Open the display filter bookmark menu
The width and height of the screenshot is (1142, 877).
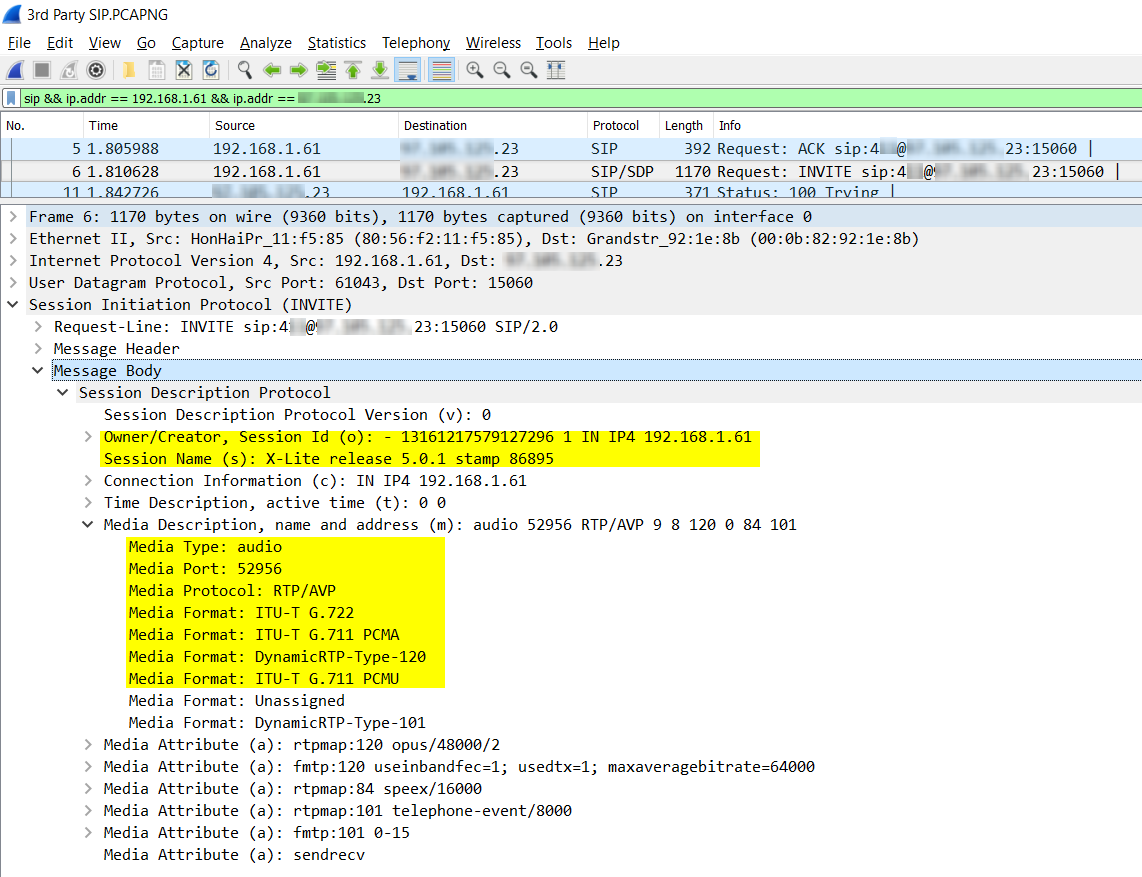[x=12, y=98]
